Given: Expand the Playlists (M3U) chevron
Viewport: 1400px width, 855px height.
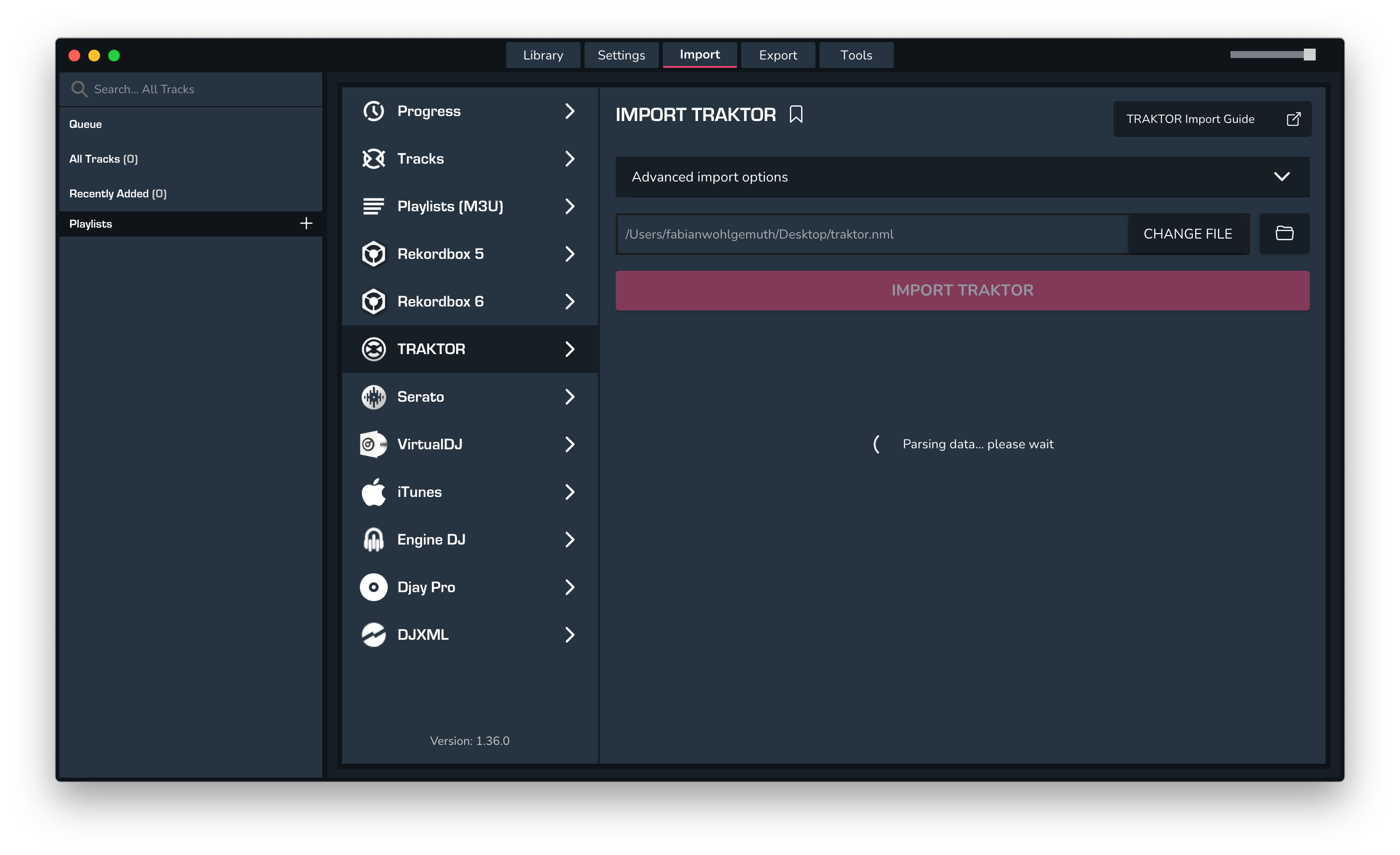Looking at the screenshot, I should click(569, 206).
